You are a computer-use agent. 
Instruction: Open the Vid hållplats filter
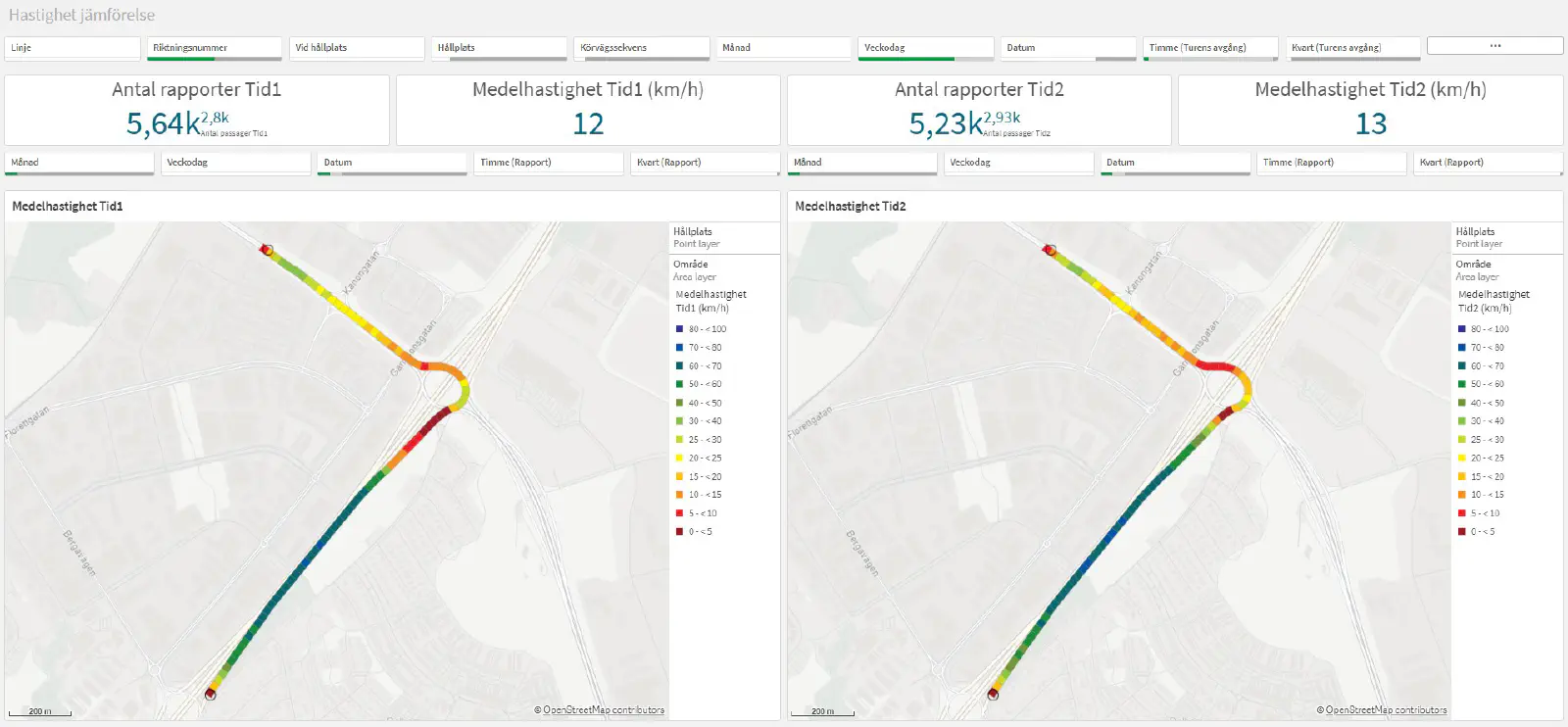[x=357, y=48]
